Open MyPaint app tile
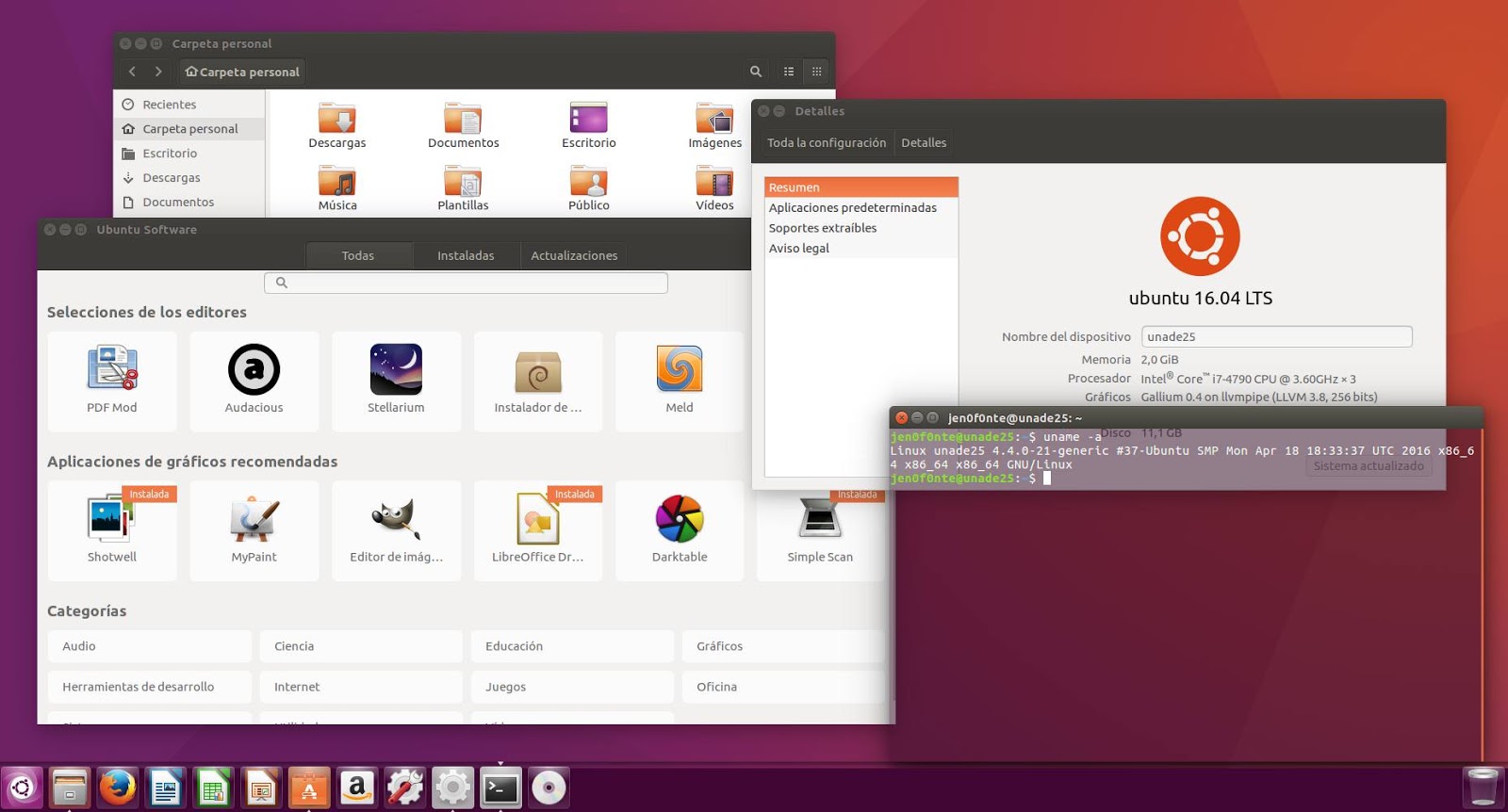The height and width of the screenshot is (812, 1508). pos(254,530)
